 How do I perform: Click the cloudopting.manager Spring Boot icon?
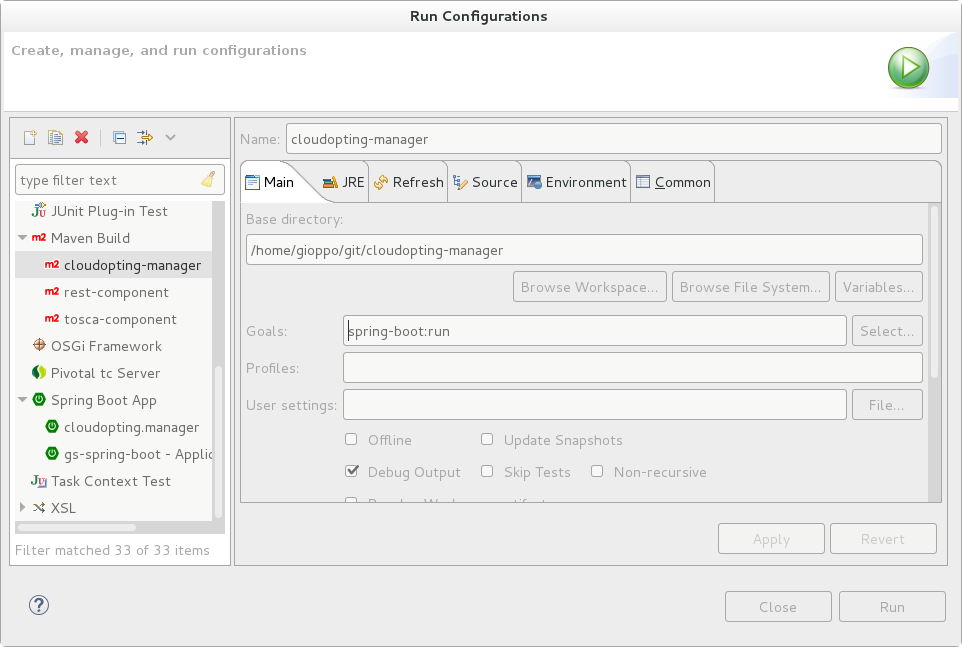[x=52, y=426]
